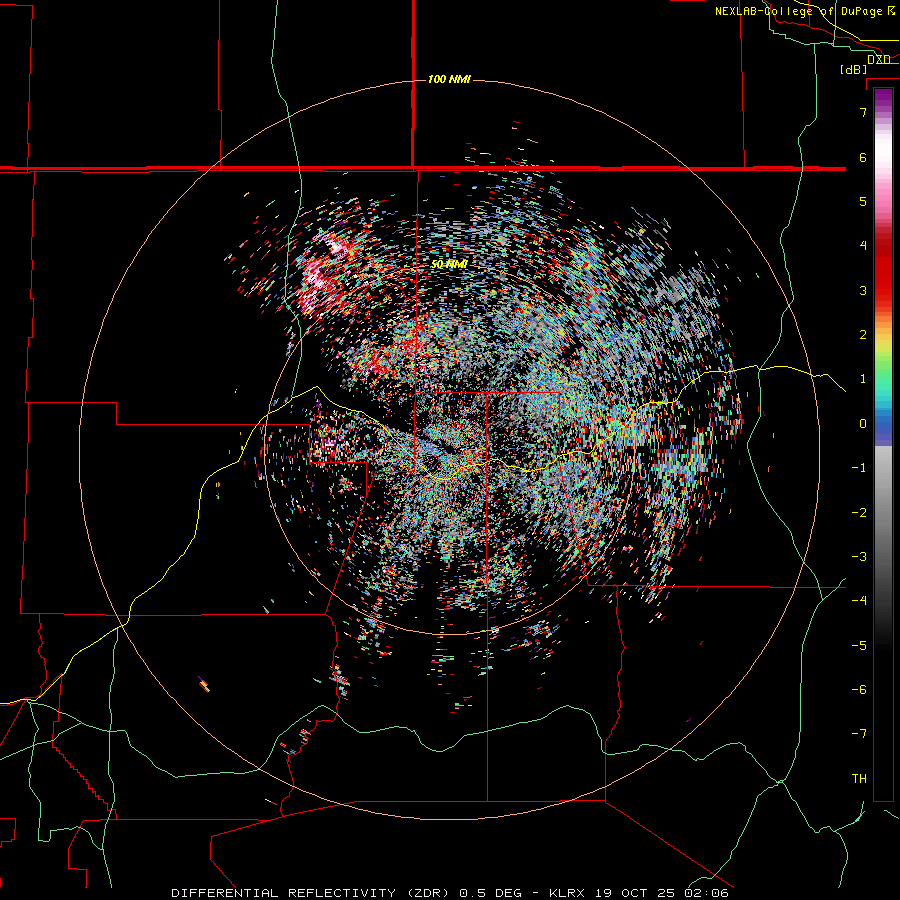Click the 0.5 DEG elevation text
The height and width of the screenshot is (900, 900).
pos(491,893)
